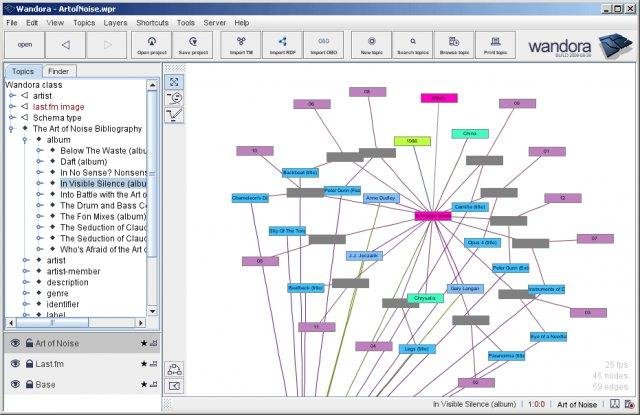Viewport: 640px width, 415px height.
Task: Select the second graph tool below fit-view
Action: pyautogui.click(x=174, y=98)
